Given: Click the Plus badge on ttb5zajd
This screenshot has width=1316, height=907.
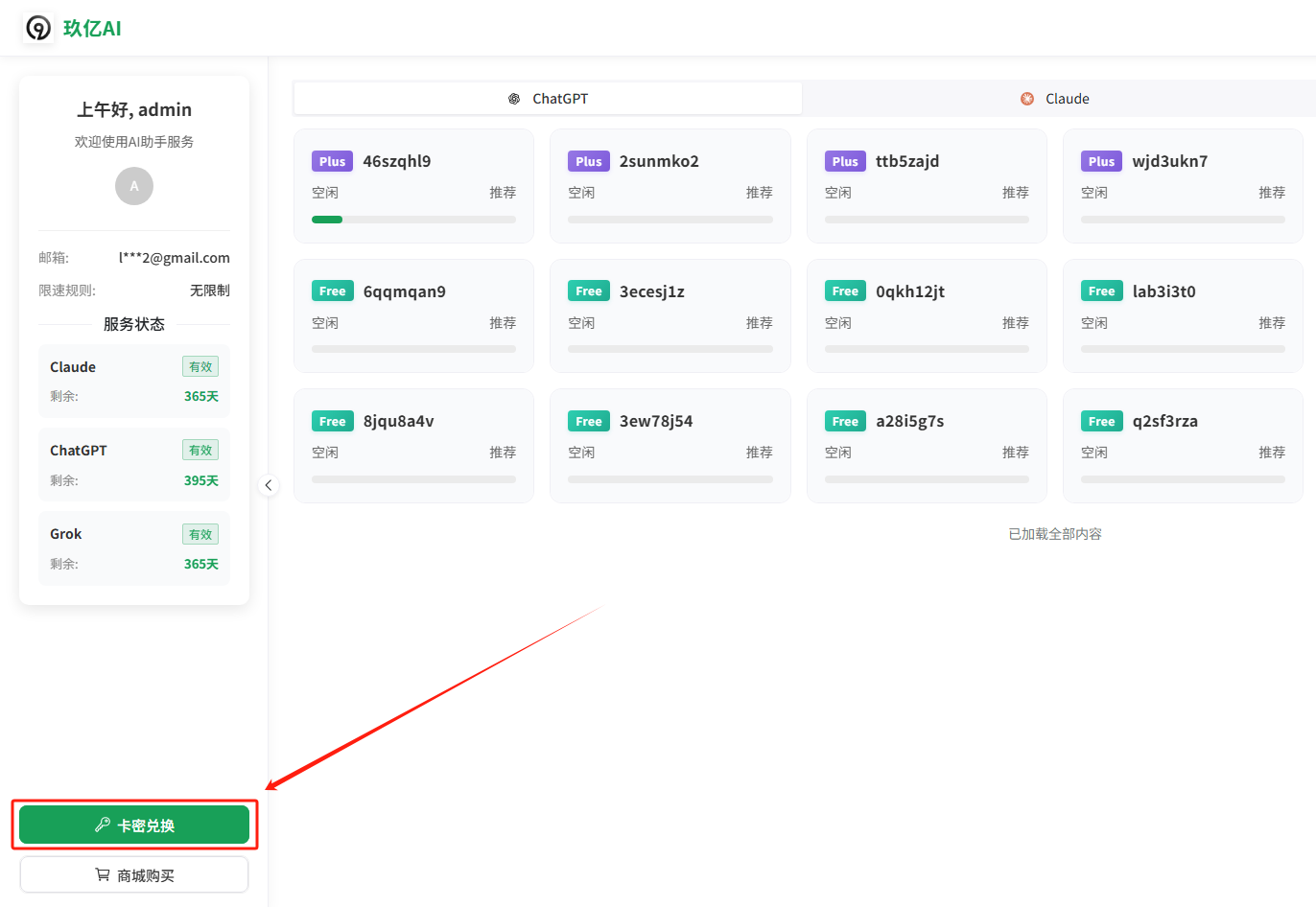Looking at the screenshot, I should pos(845,161).
